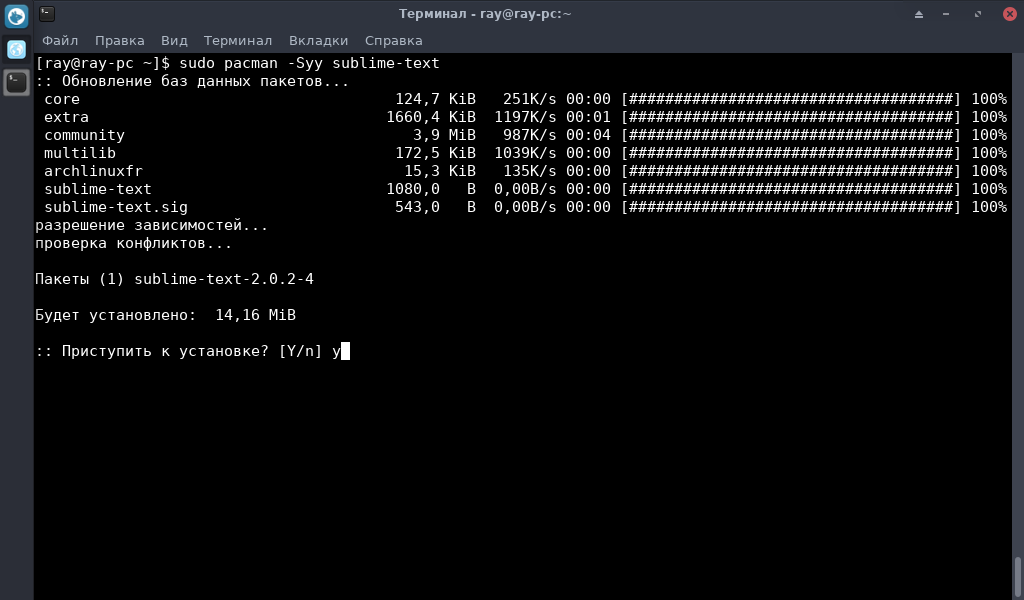This screenshot has height=600, width=1024.
Task: Show the Вкладки menu
Action: pos(318,41)
